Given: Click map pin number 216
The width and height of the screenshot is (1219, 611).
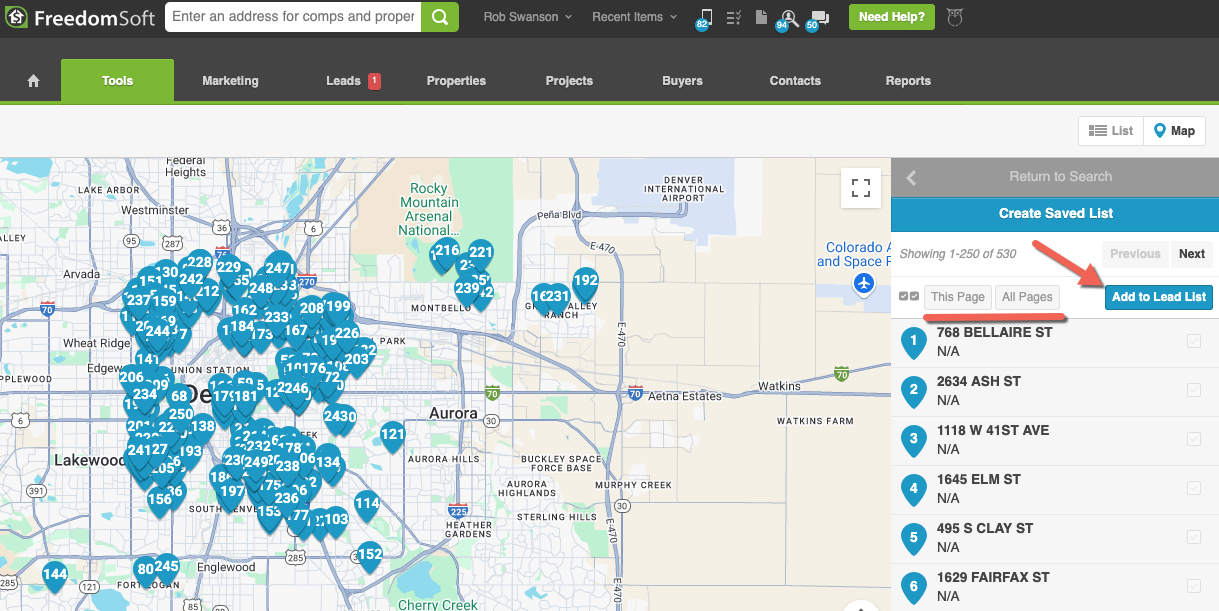Looking at the screenshot, I should [x=447, y=253].
